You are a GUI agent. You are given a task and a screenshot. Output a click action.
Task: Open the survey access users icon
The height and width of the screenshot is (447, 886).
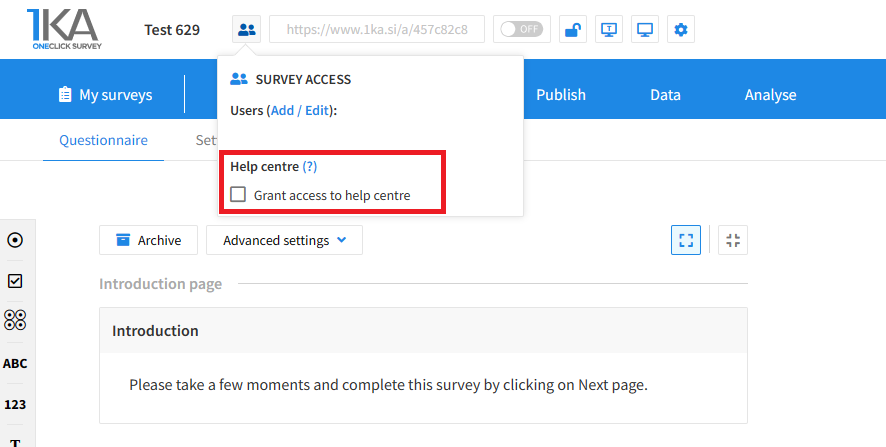246,29
